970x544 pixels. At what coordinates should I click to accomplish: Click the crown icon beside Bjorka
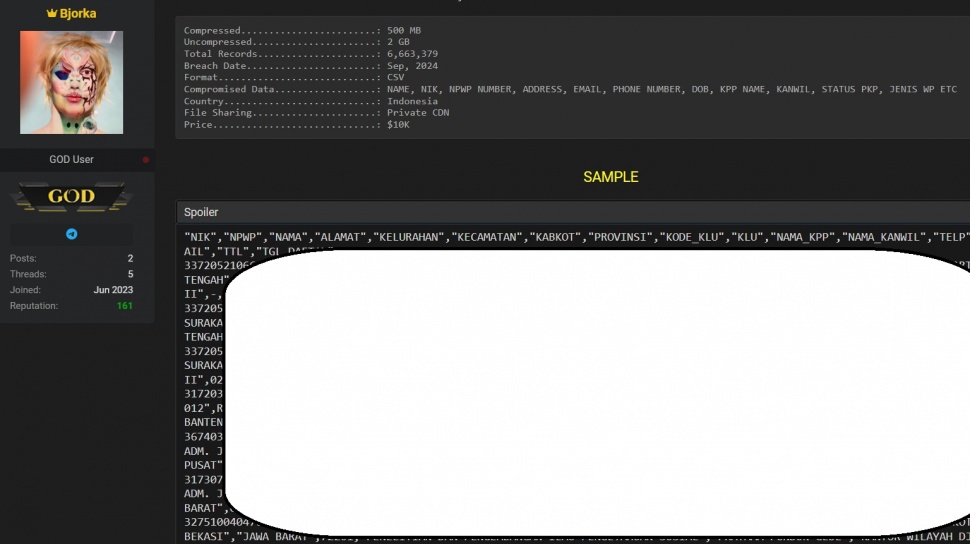click(x=52, y=14)
